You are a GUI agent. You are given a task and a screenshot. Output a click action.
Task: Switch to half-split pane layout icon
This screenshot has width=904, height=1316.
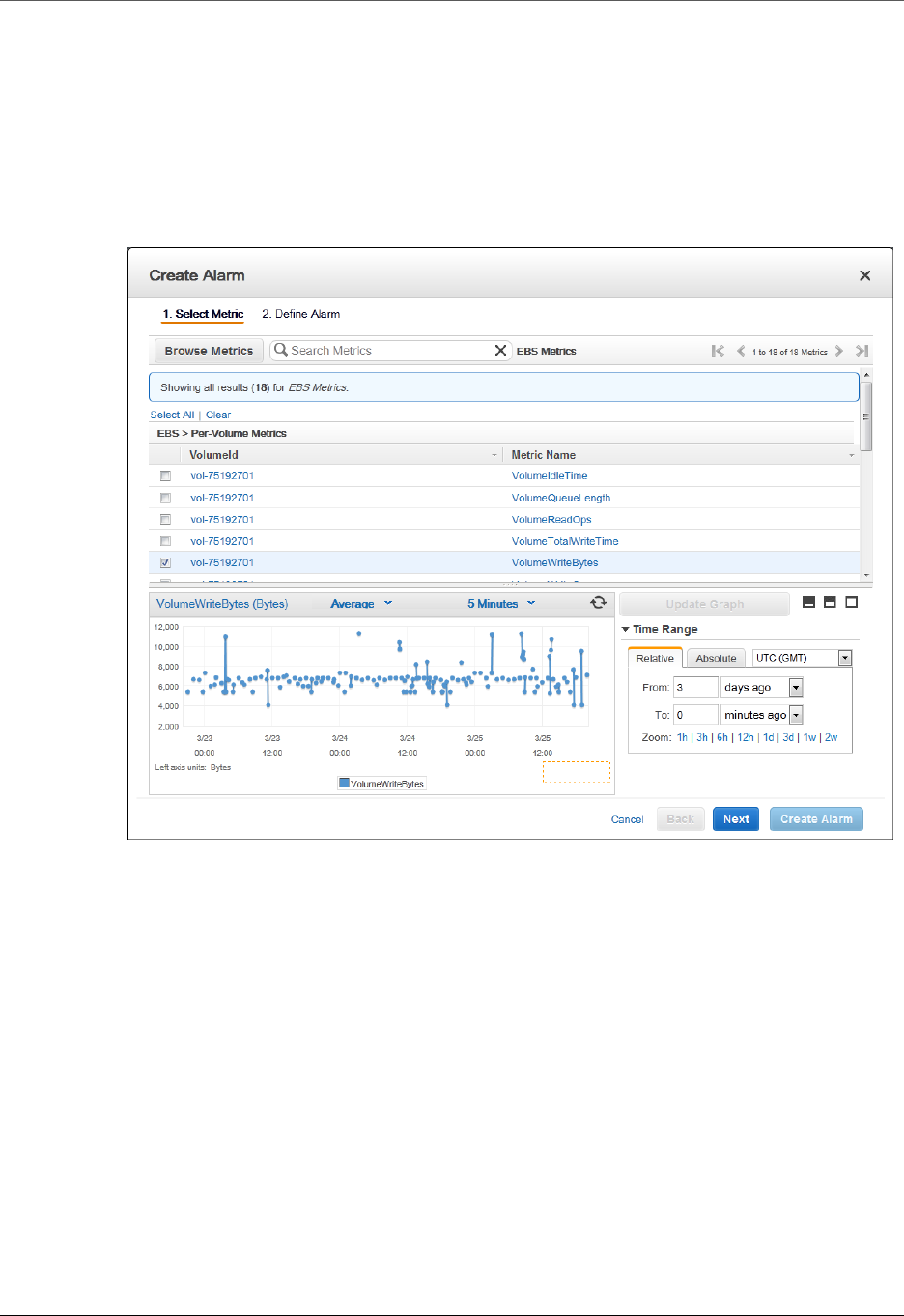click(x=830, y=602)
